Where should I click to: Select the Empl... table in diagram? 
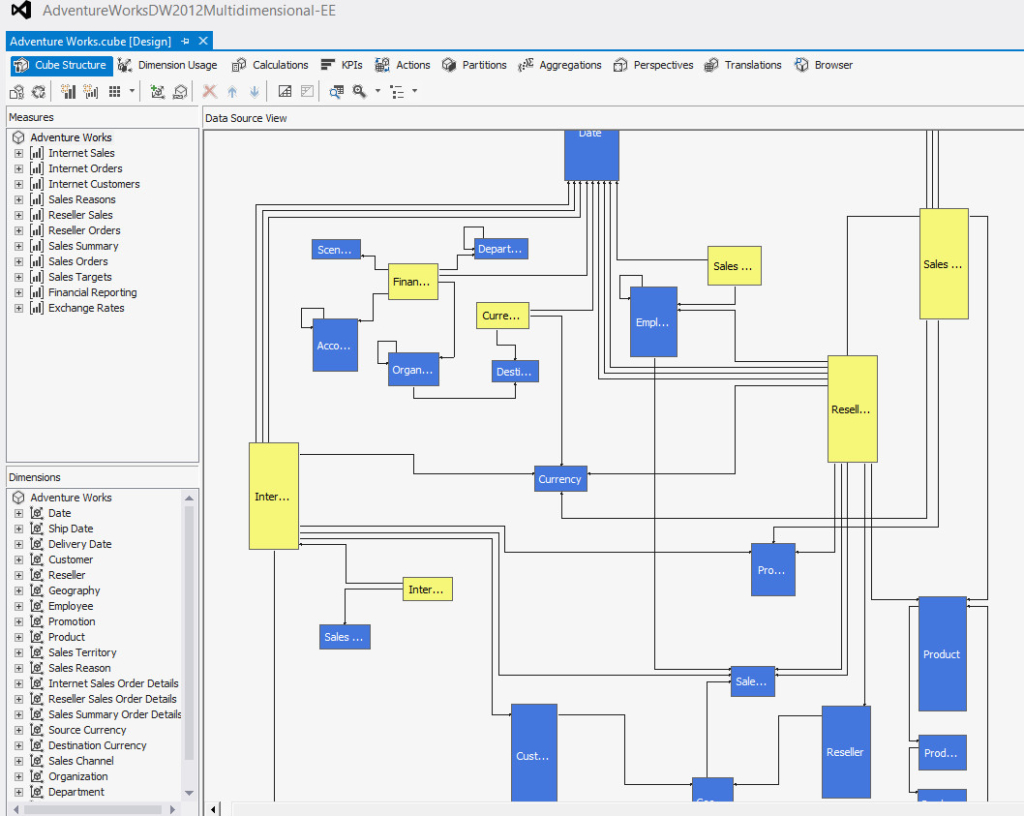click(x=653, y=322)
